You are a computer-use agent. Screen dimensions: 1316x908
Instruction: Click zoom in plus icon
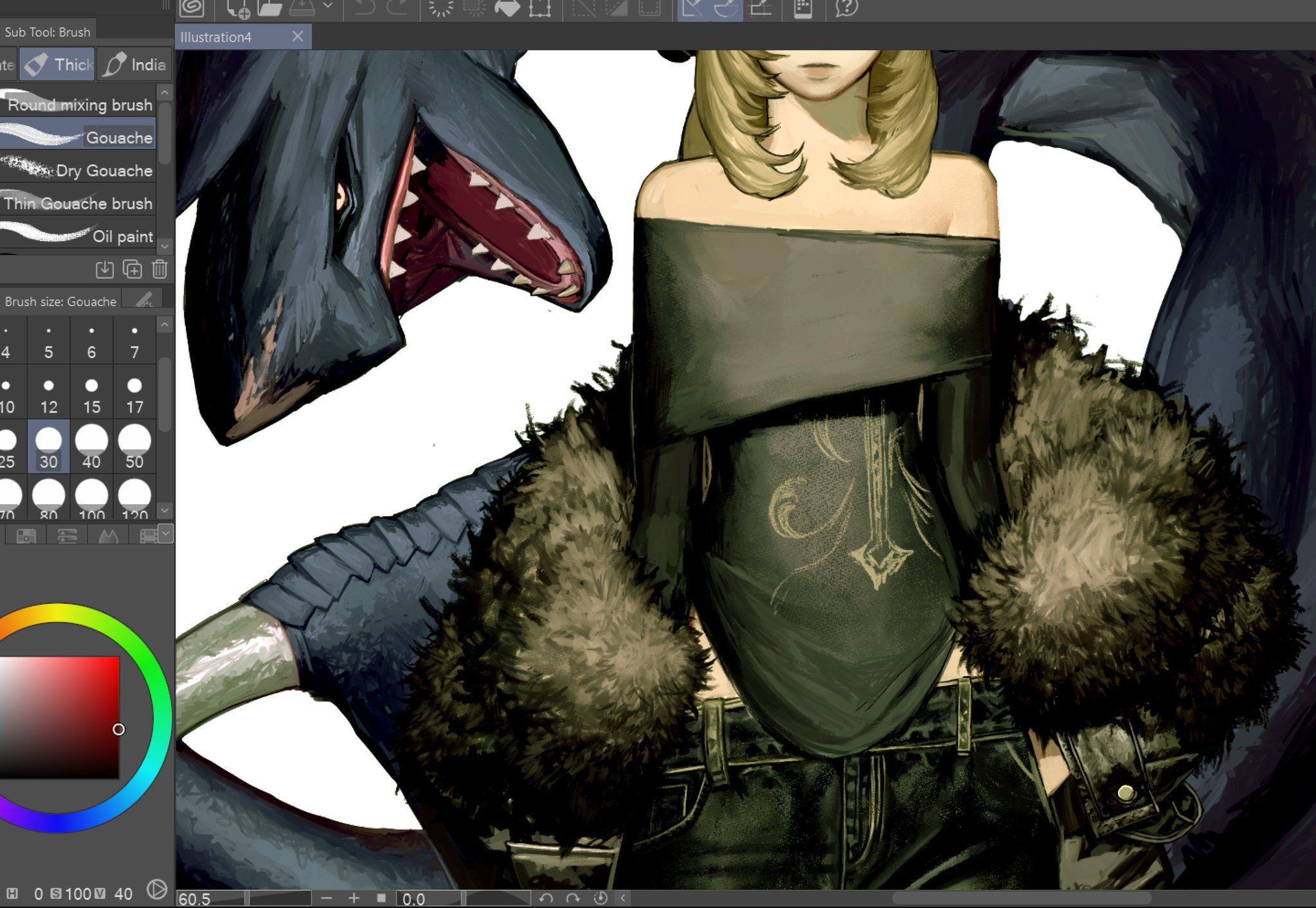[x=354, y=898]
